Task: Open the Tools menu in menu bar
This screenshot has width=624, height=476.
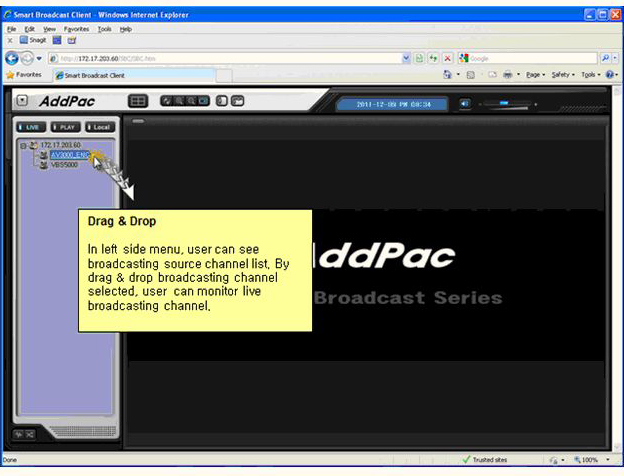Action: [105, 29]
